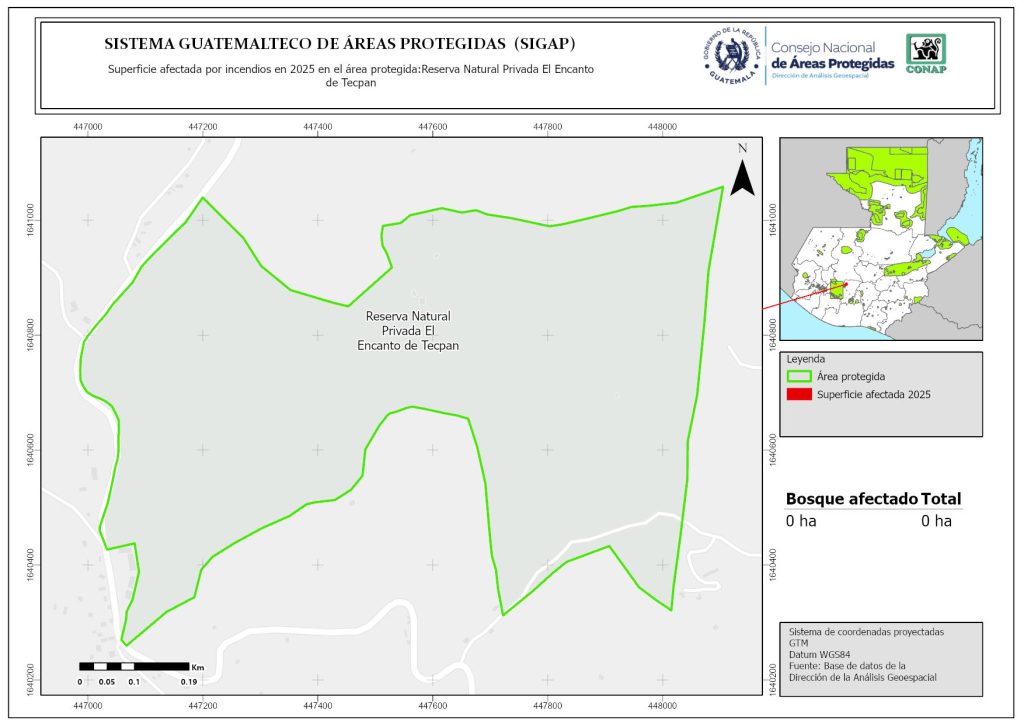Click the 0 ha value under Total
The height and width of the screenshot is (724, 1024).
coord(936,521)
